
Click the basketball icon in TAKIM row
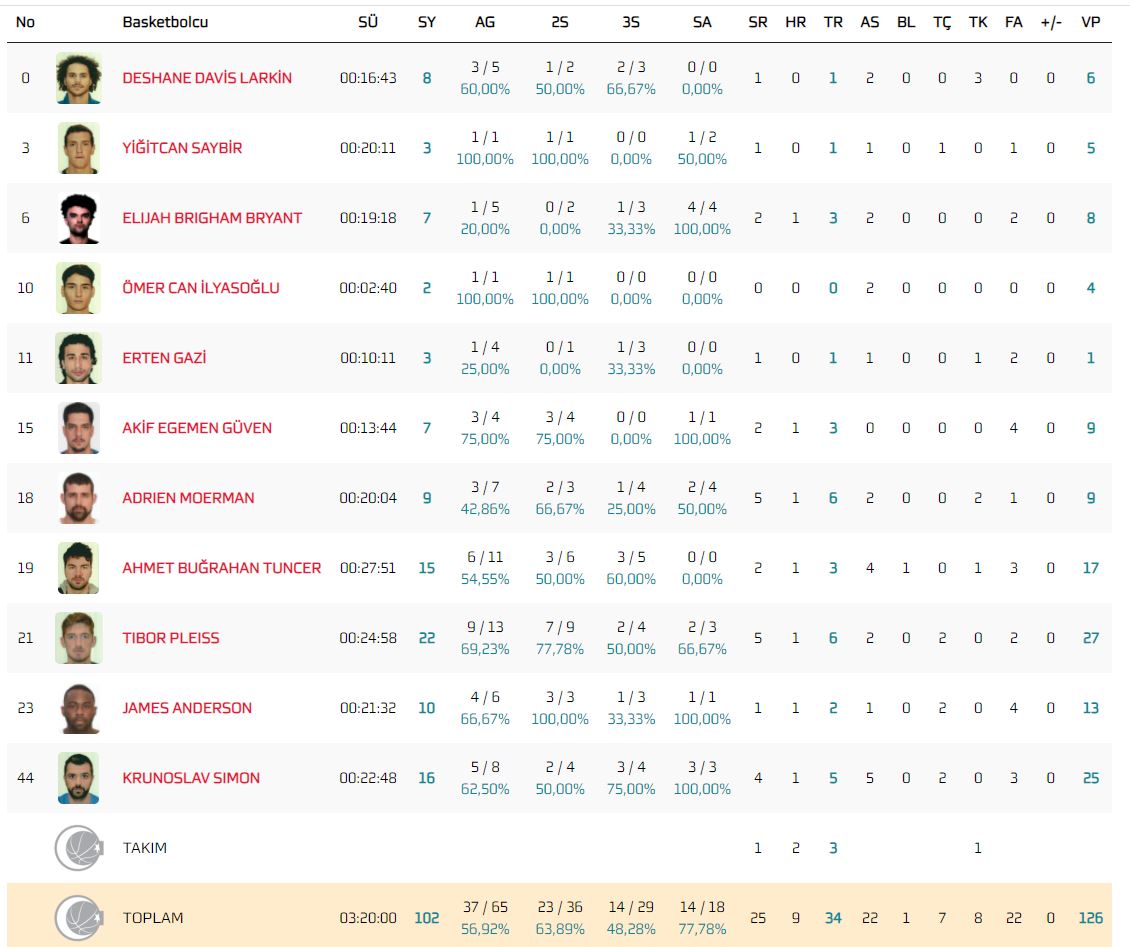click(78, 848)
